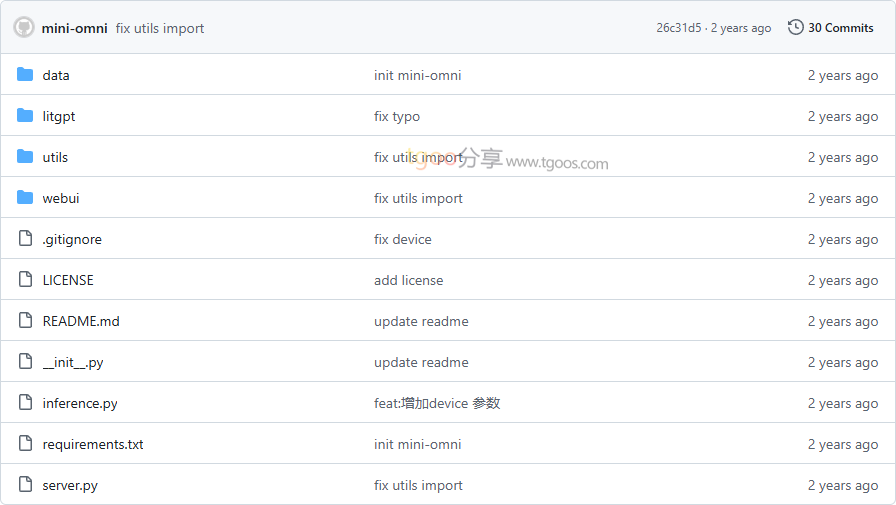Open the 'add license' commit message
896x505 pixels.
click(x=408, y=280)
